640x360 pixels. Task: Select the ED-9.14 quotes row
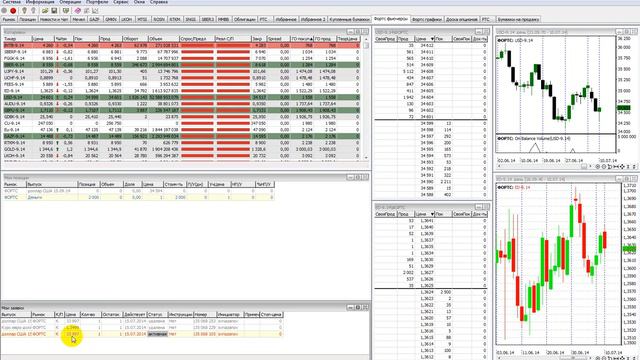pyautogui.click(x=182, y=91)
